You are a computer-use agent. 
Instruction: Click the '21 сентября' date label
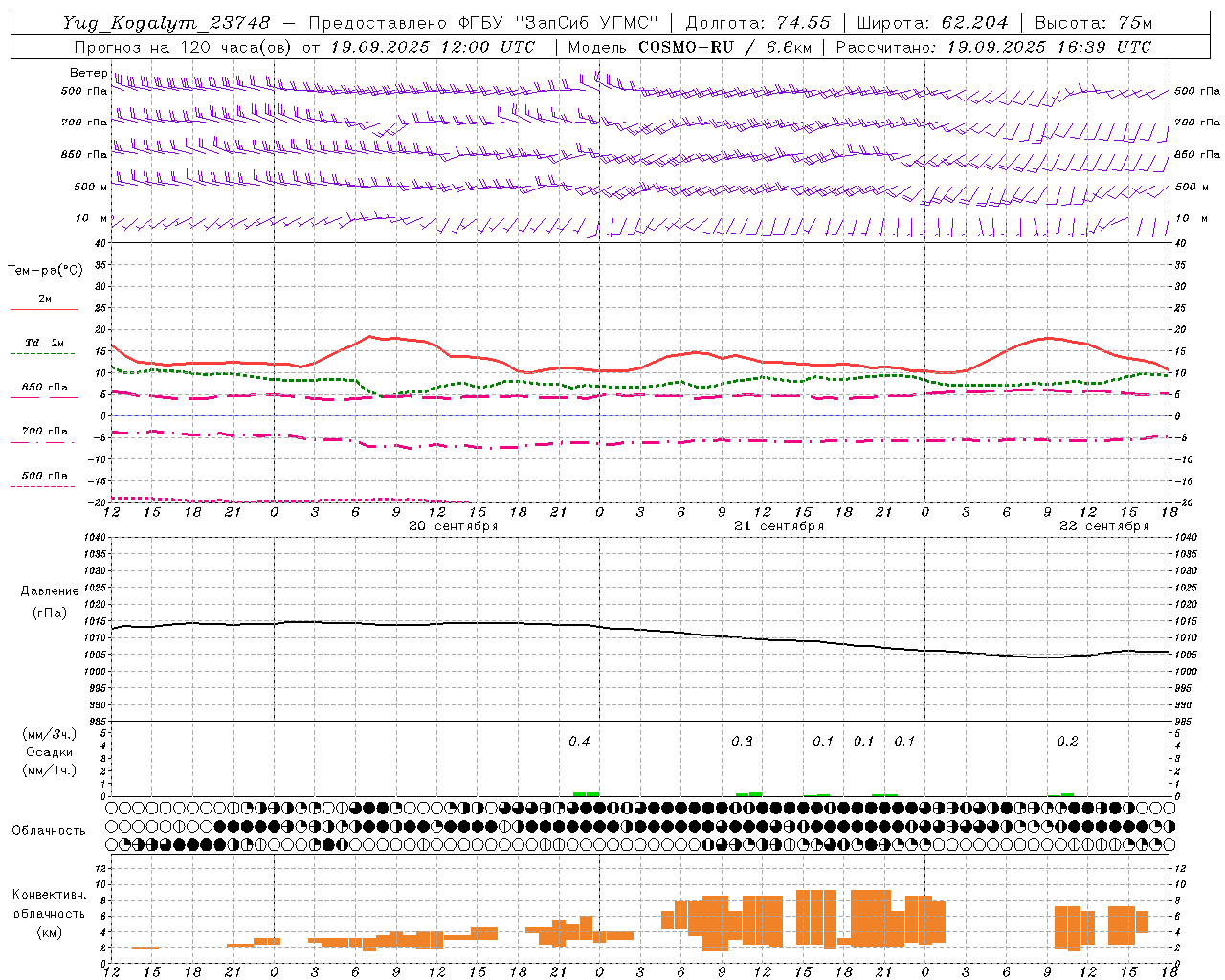[779, 526]
